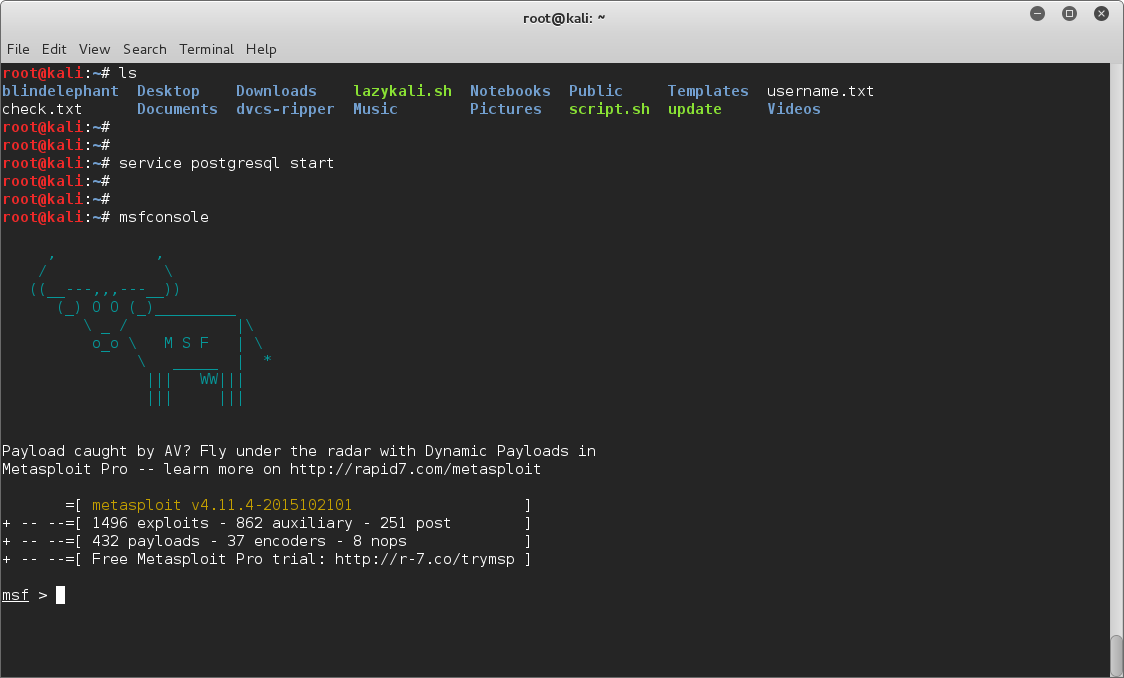Image resolution: width=1124 pixels, height=678 pixels.
Task: Click the lazykali.sh script name
Action: pos(402,91)
